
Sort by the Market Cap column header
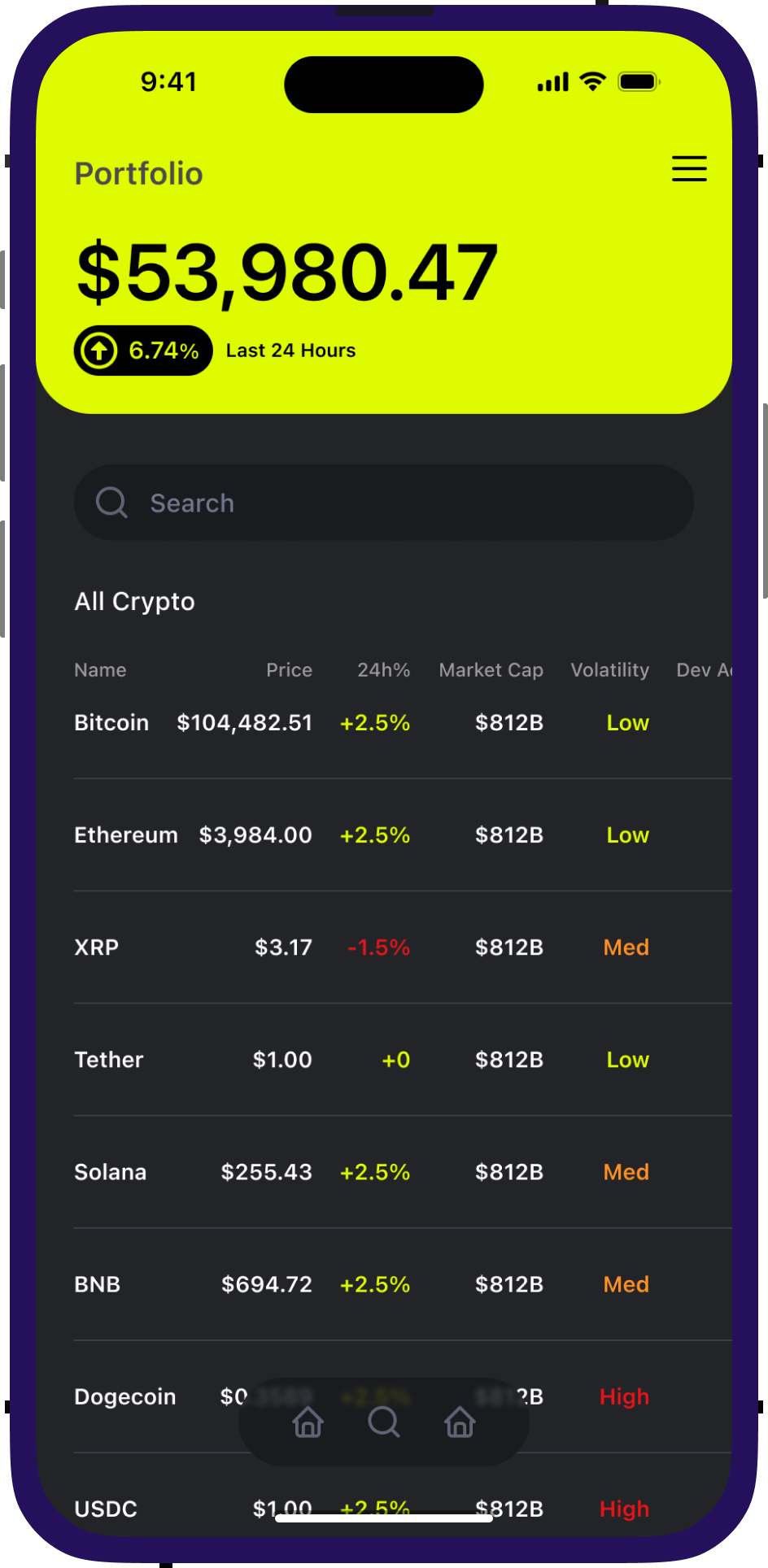pyautogui.click(x=491, y=670)
